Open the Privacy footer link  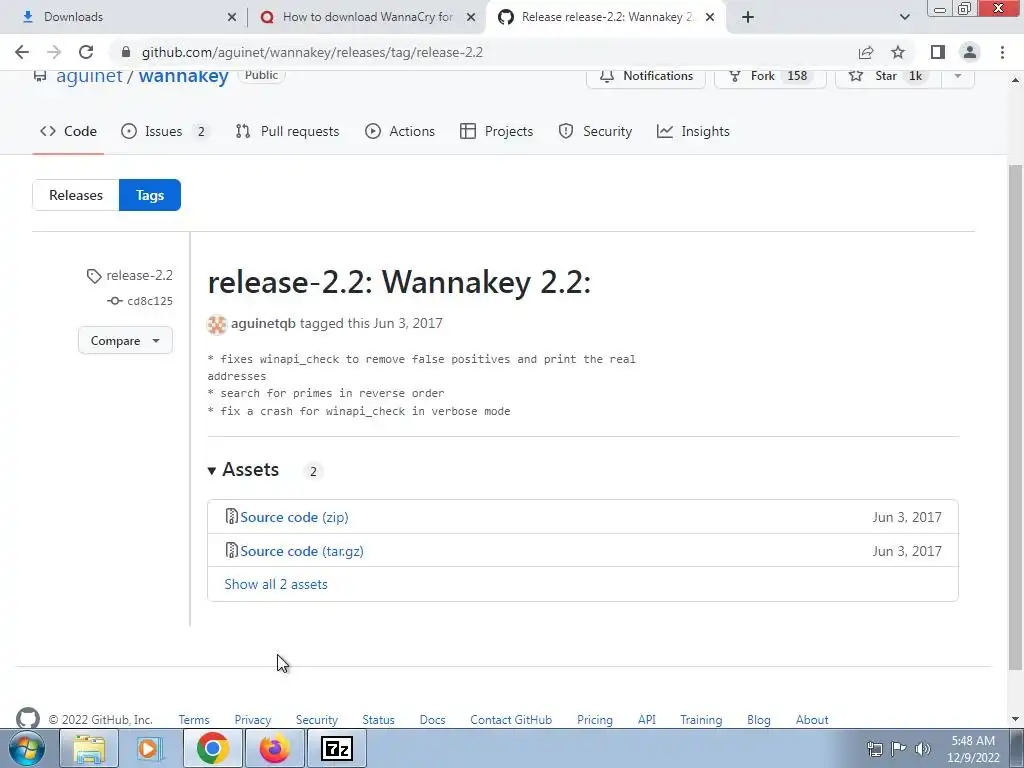pos(253,720)
